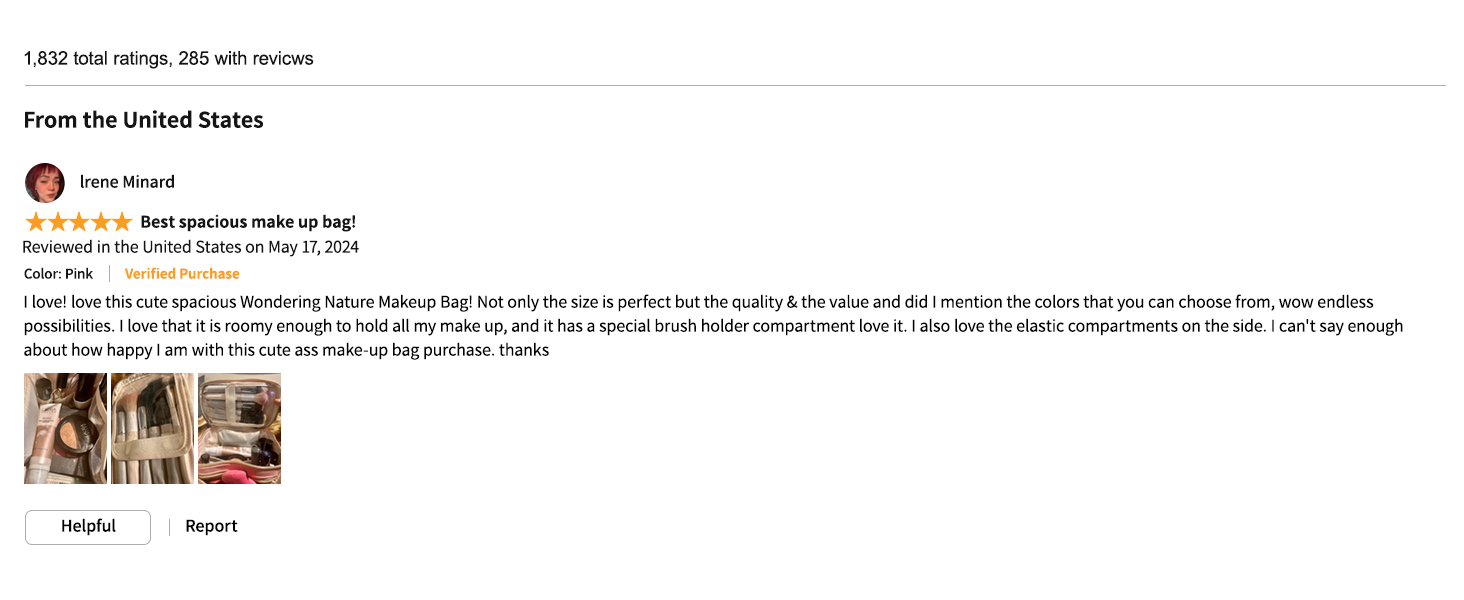
Task: Click the 1,832 total ratings text
Action: [x=96, y=59]
